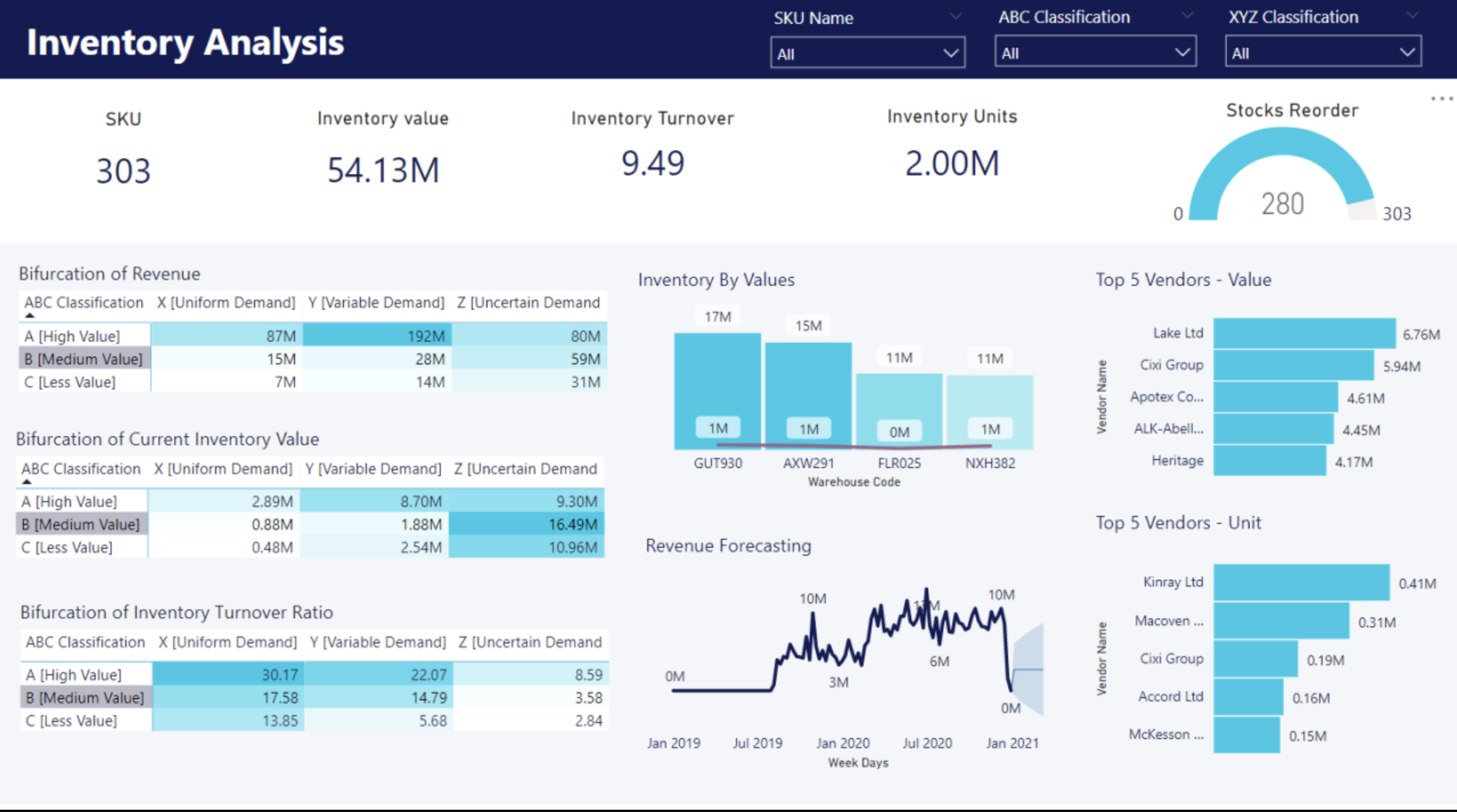
Task: Click the Jan 2020 axis label
Action: 842,743
